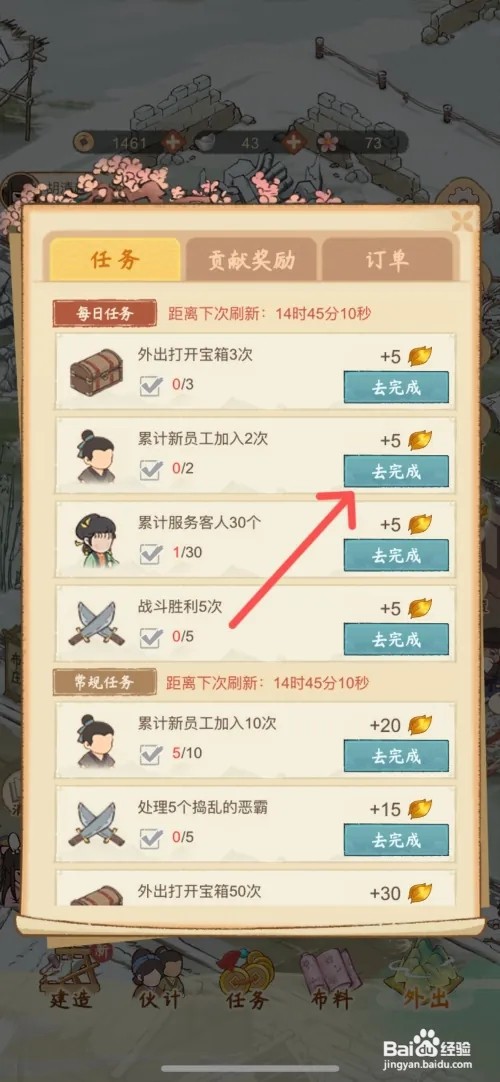Tick the checkbox for 处理5个捣乱的恶霸
The height and width of the screenshot is (1082, 500).
pos(151,838)
